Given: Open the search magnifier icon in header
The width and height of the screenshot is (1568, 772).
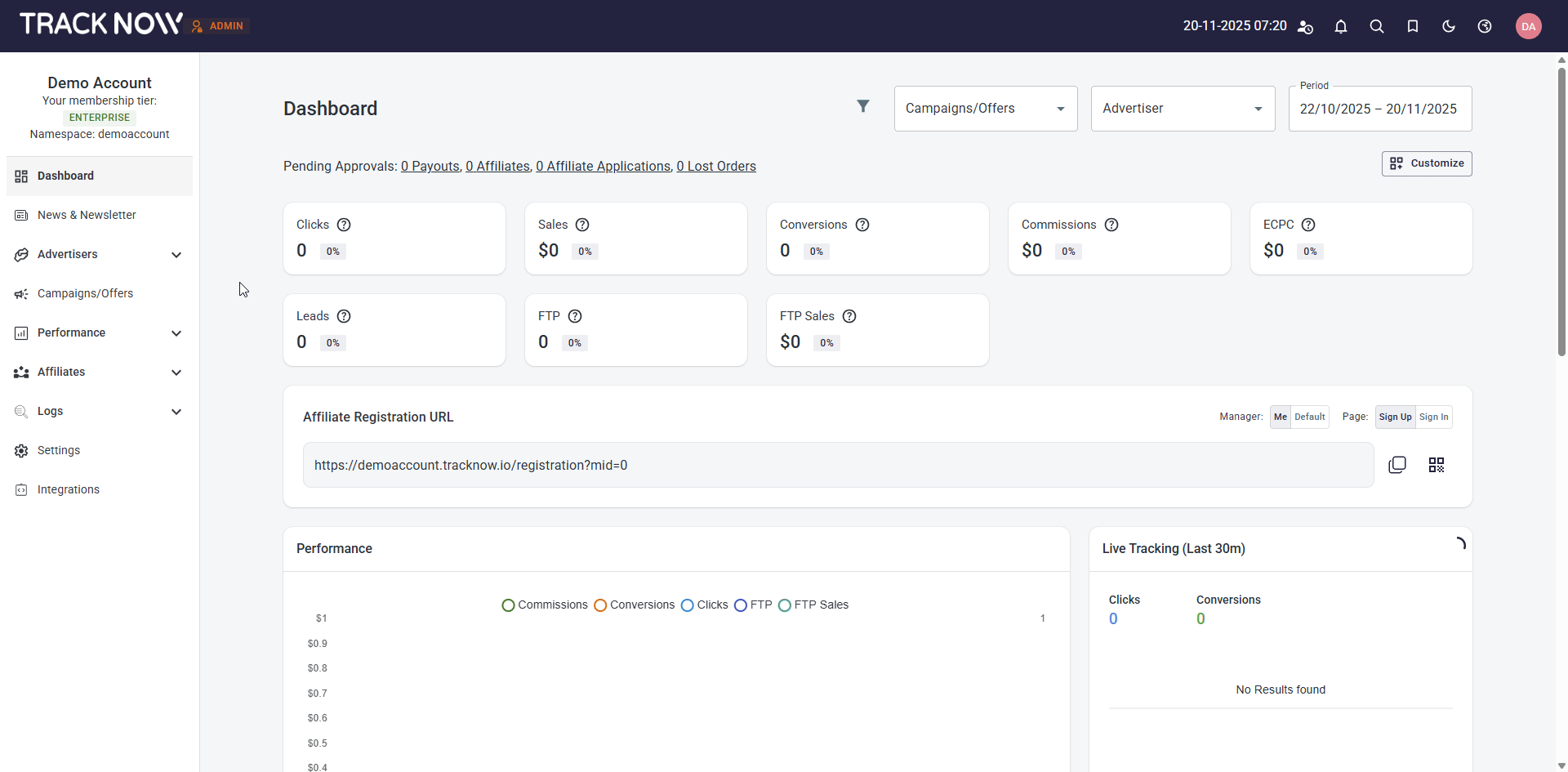Looking at the screenshot, I should click(1376, 26).
